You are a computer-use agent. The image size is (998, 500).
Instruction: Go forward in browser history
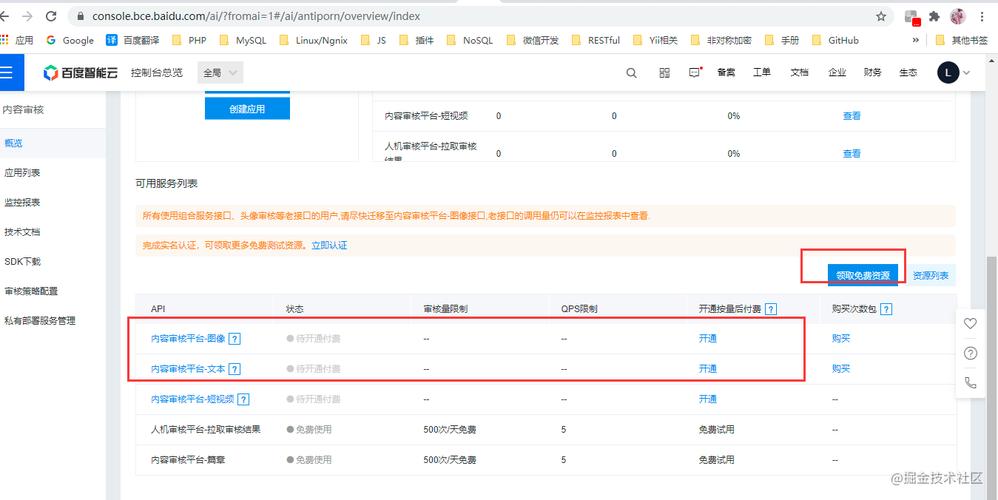click(x=27, y=17)
